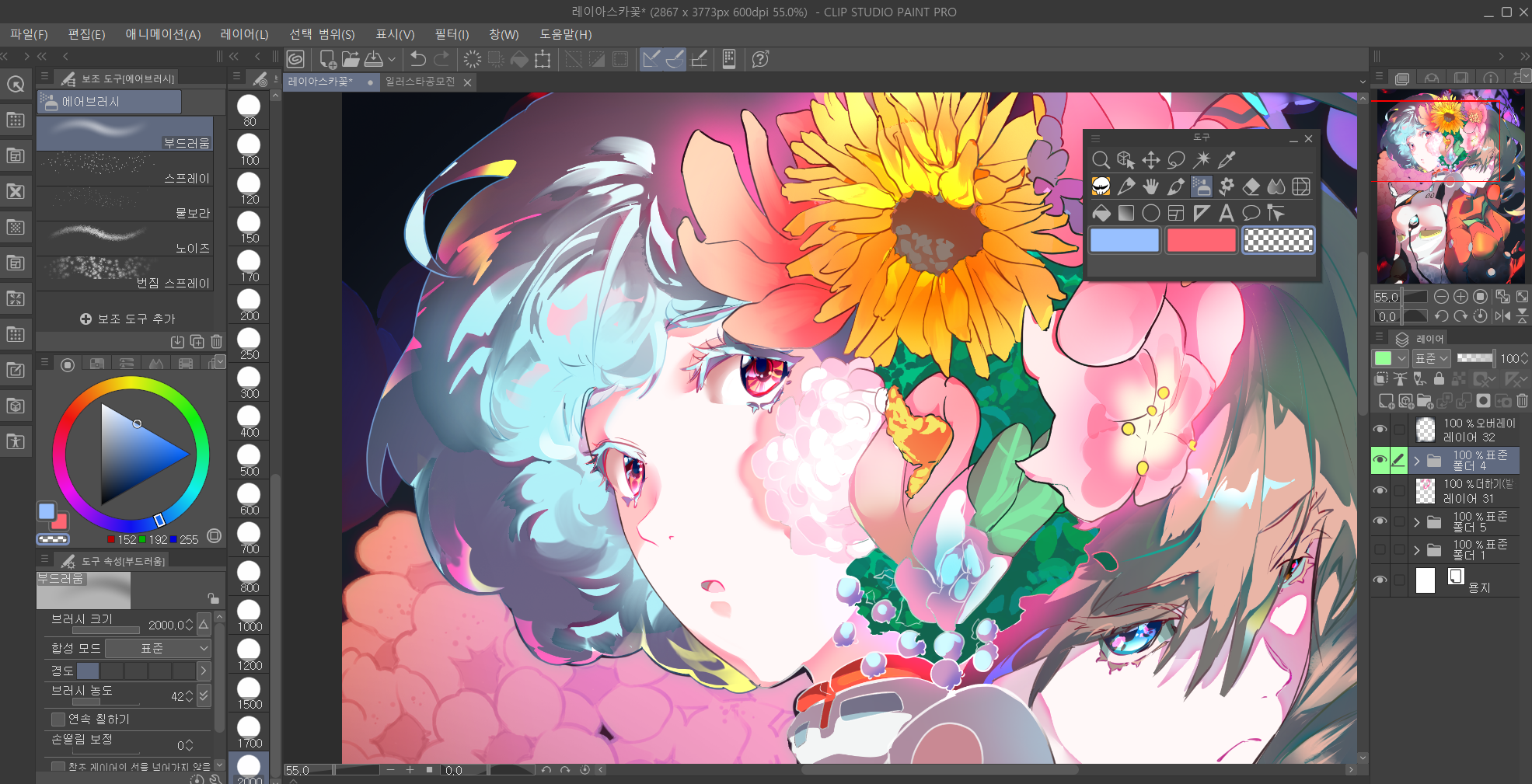Viewport: 1532px width, 784px height.
Task: Click 보조 도구 추가 to add sub tool
Action: 127,319
